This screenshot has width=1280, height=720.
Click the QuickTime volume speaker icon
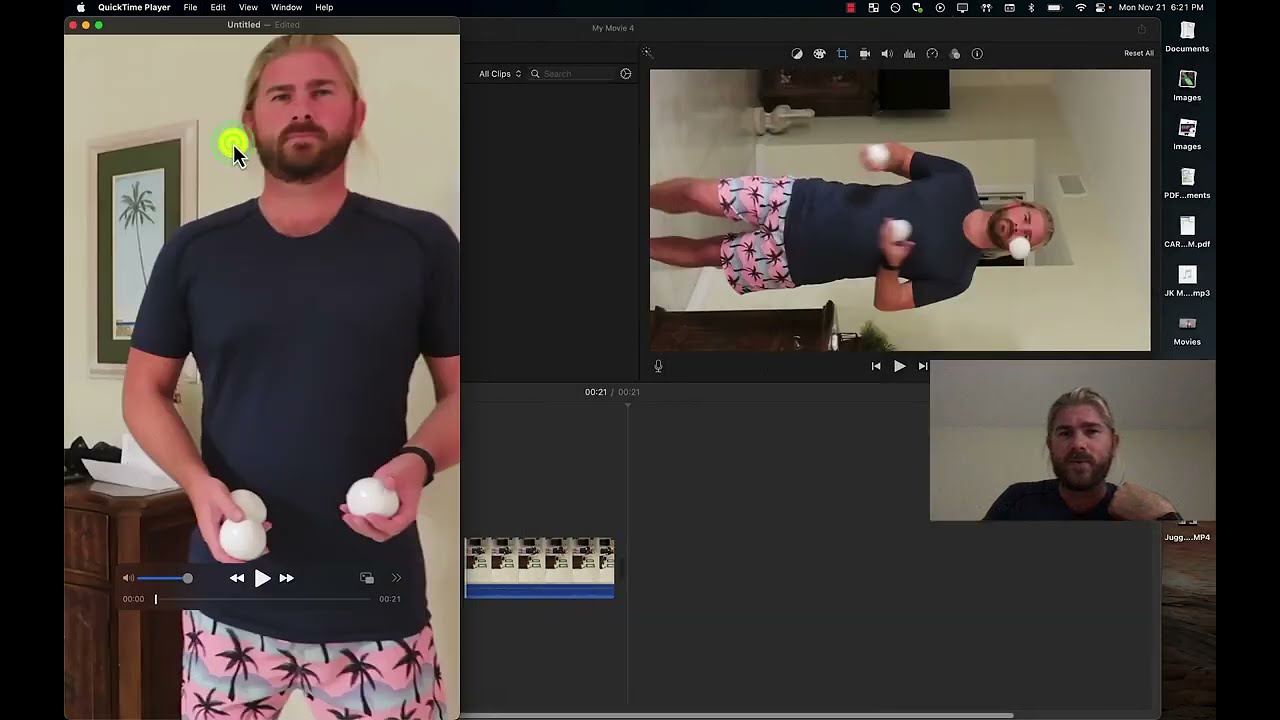coord(128,578)
